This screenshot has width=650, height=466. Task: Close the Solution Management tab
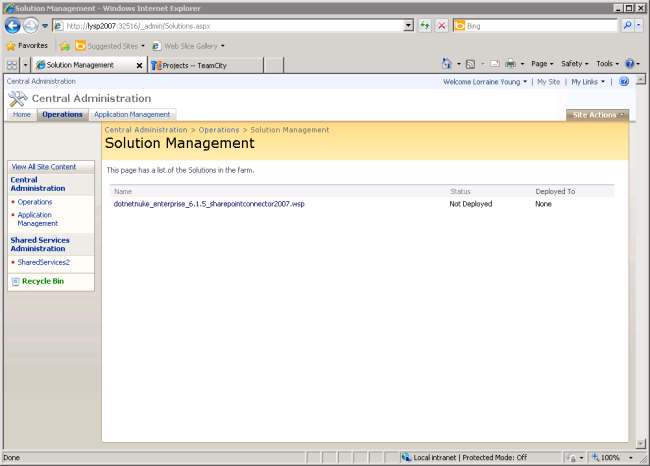pyautogui.click(x=140, y=66)
